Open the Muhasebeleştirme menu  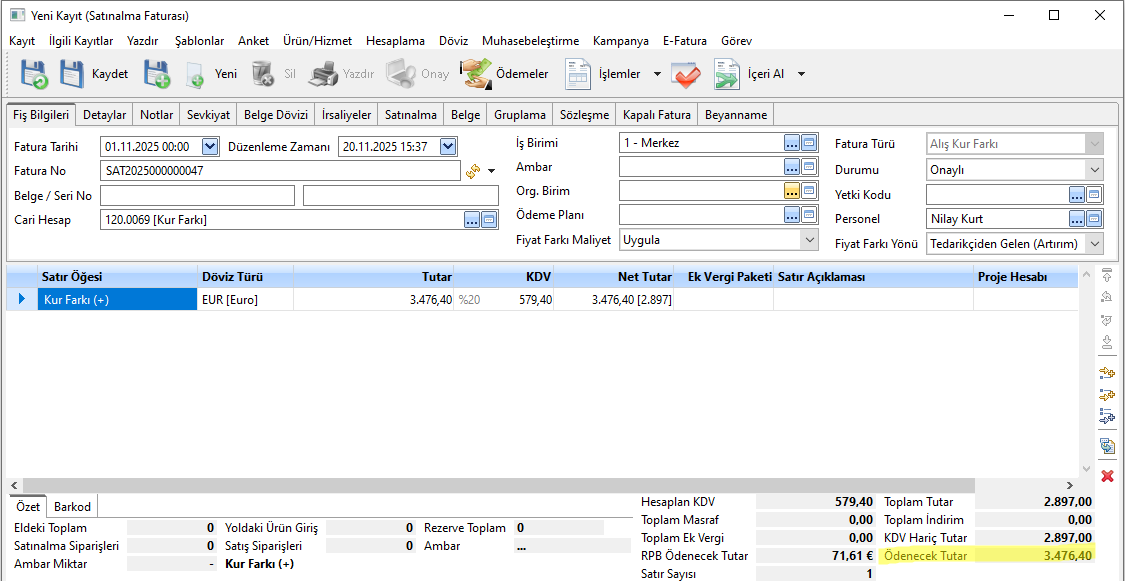[530, 41]
